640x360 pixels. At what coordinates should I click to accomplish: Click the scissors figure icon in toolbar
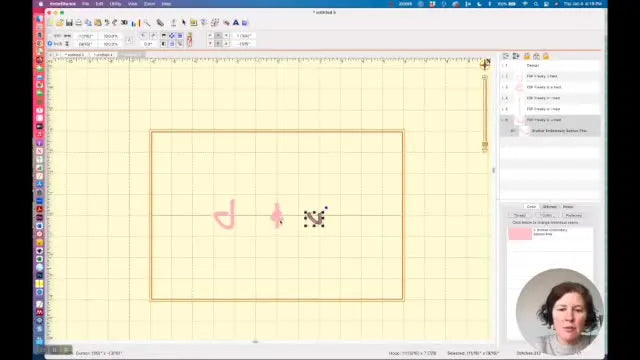pos(189,40)
